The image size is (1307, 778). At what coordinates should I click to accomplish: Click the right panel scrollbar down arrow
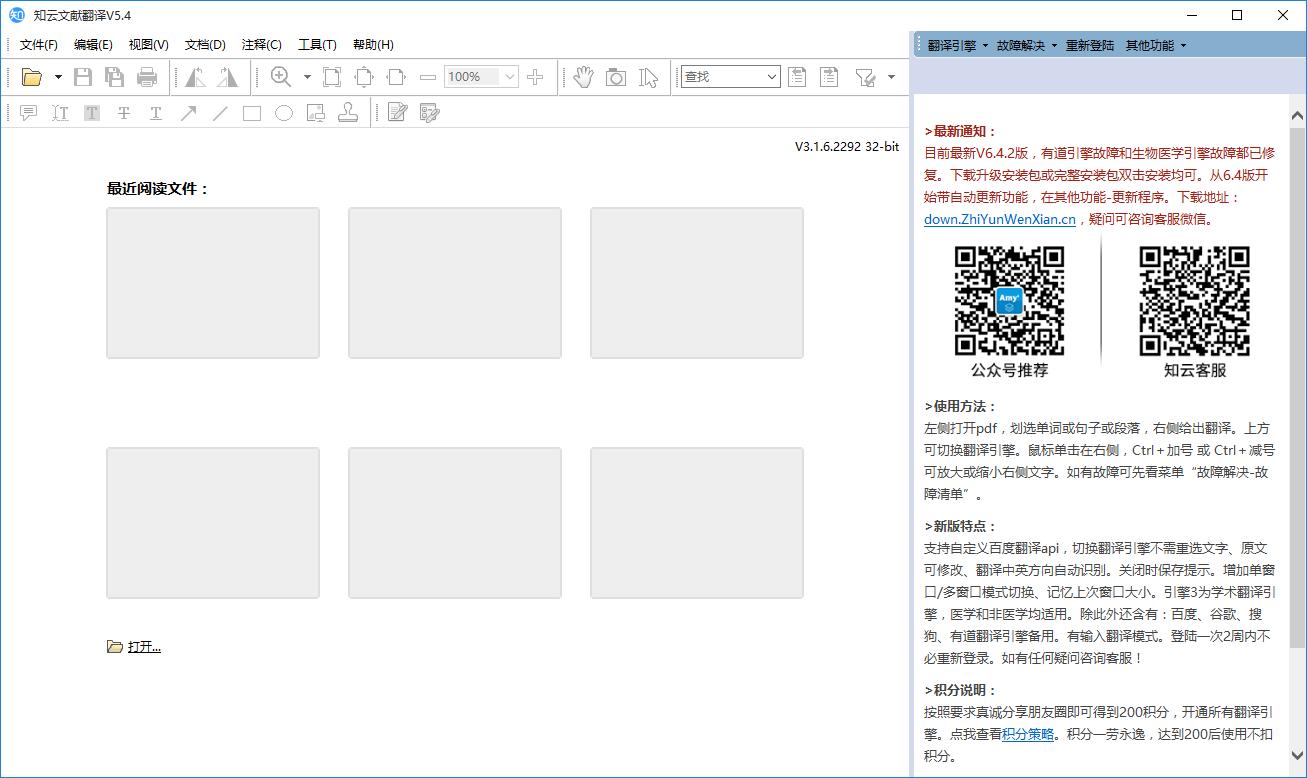[1297, 756]
